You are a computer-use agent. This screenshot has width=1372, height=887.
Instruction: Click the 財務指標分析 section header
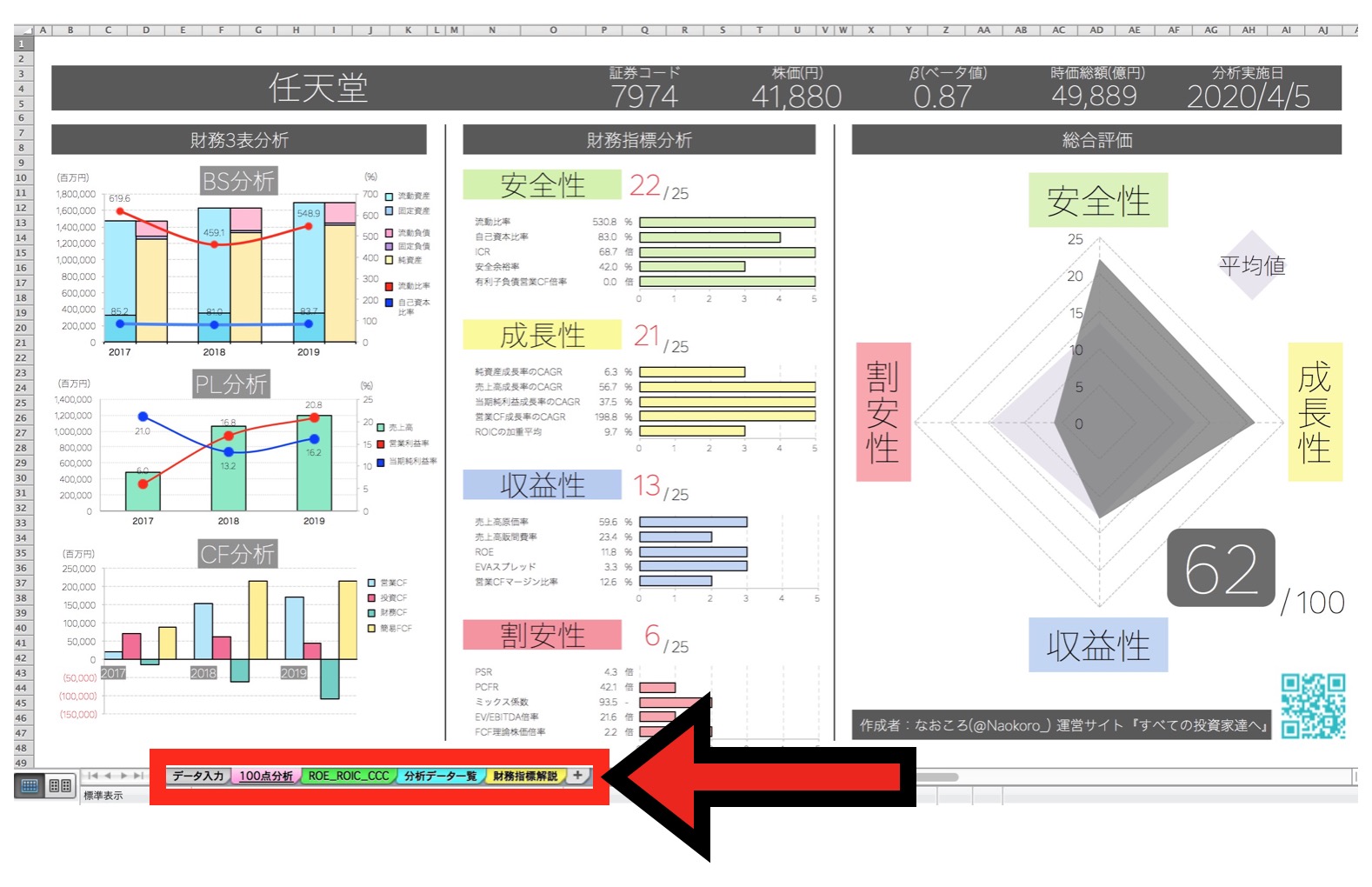click(x=639, y=140)
